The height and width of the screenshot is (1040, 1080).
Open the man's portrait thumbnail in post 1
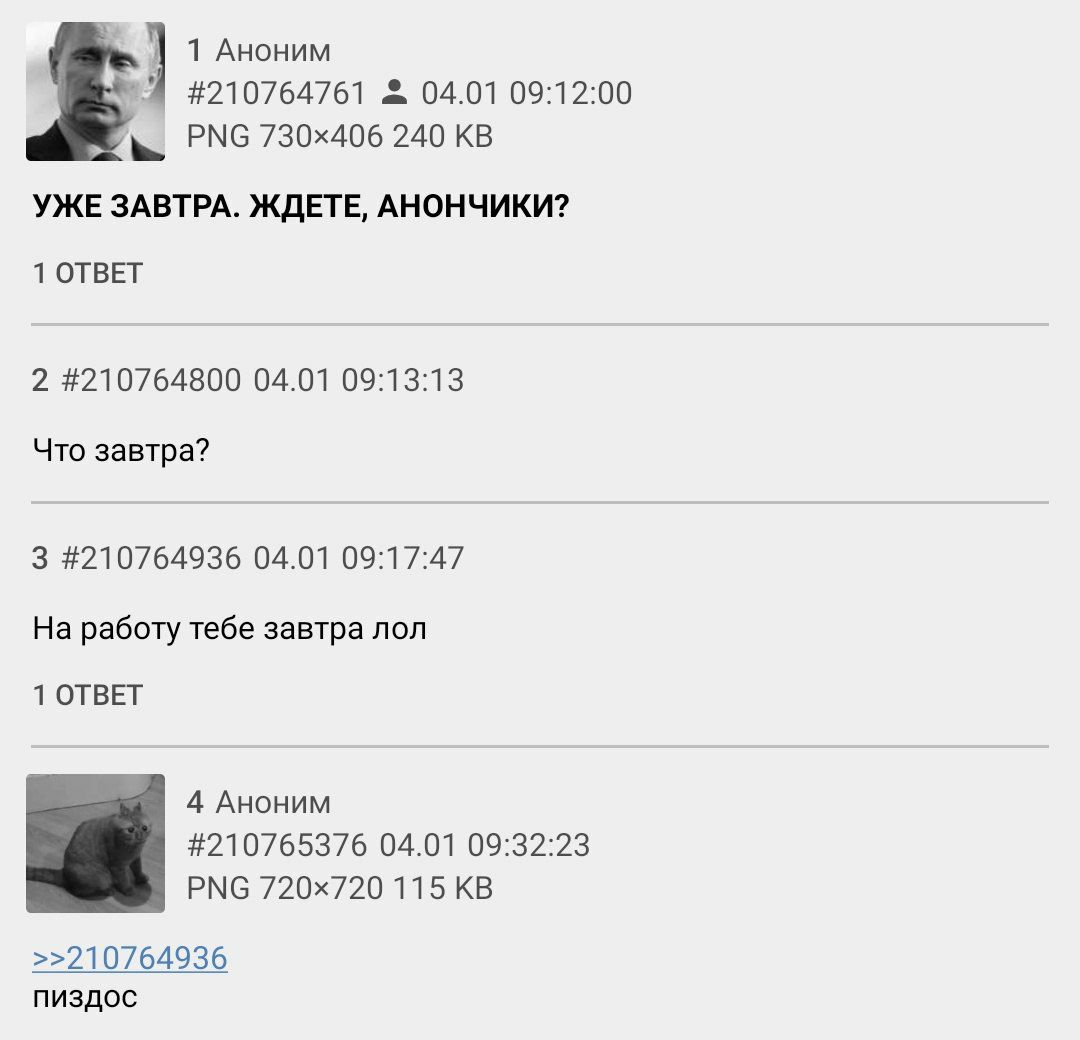tap(95, 92)
